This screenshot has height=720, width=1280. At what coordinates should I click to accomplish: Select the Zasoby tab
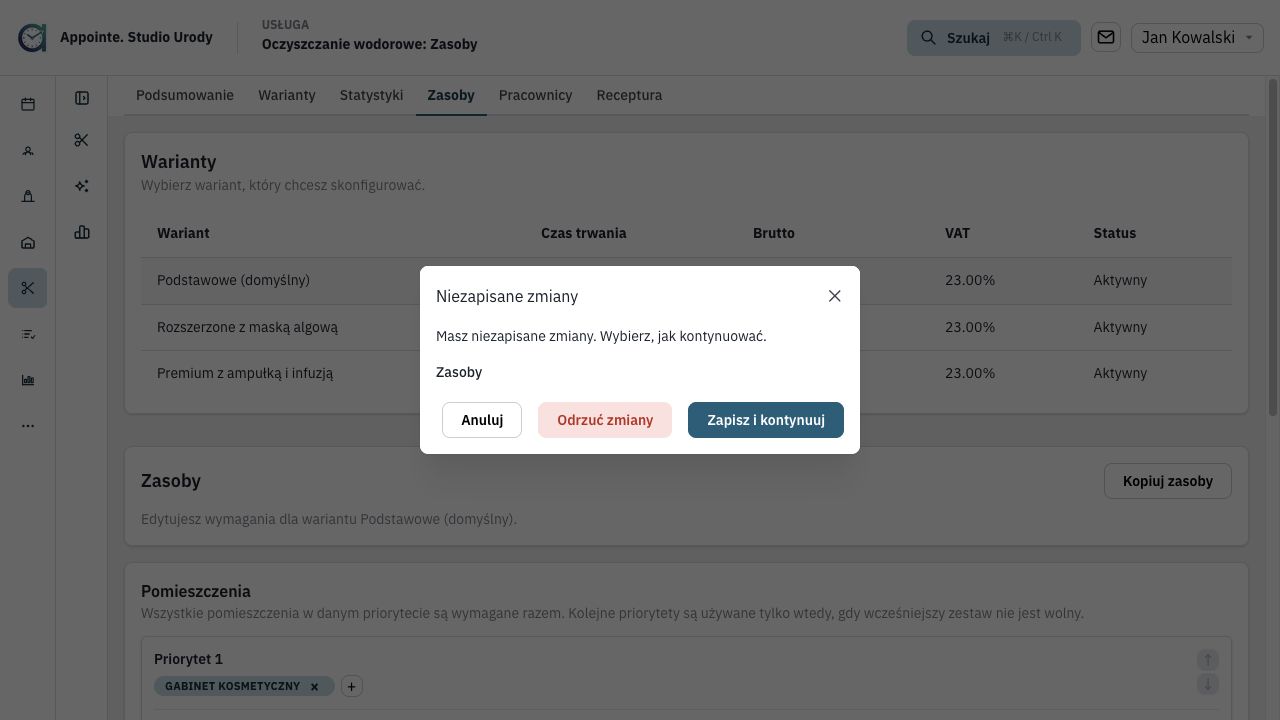[x=451, y=95]
